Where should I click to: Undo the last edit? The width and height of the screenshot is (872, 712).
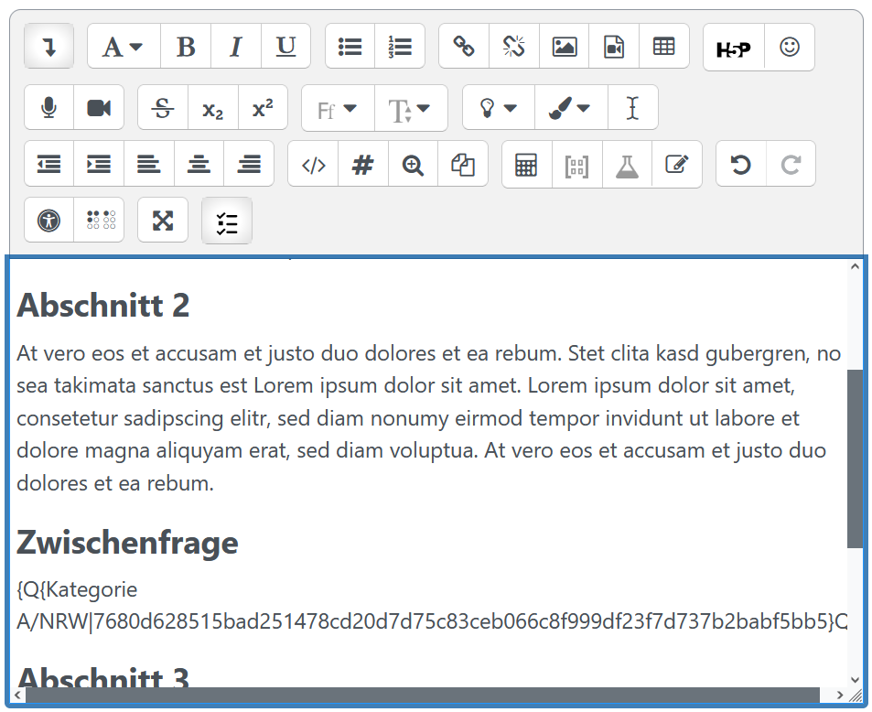(741, 166)
